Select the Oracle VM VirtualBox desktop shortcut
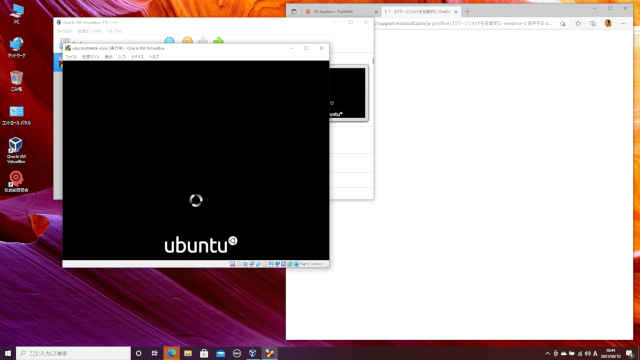 tap(16, 150)
